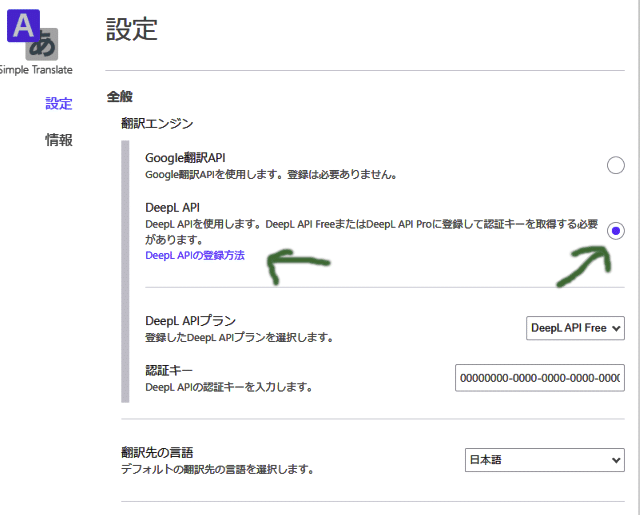Select the DeepL API radio button
640x515 pixels.
(616, 231)
